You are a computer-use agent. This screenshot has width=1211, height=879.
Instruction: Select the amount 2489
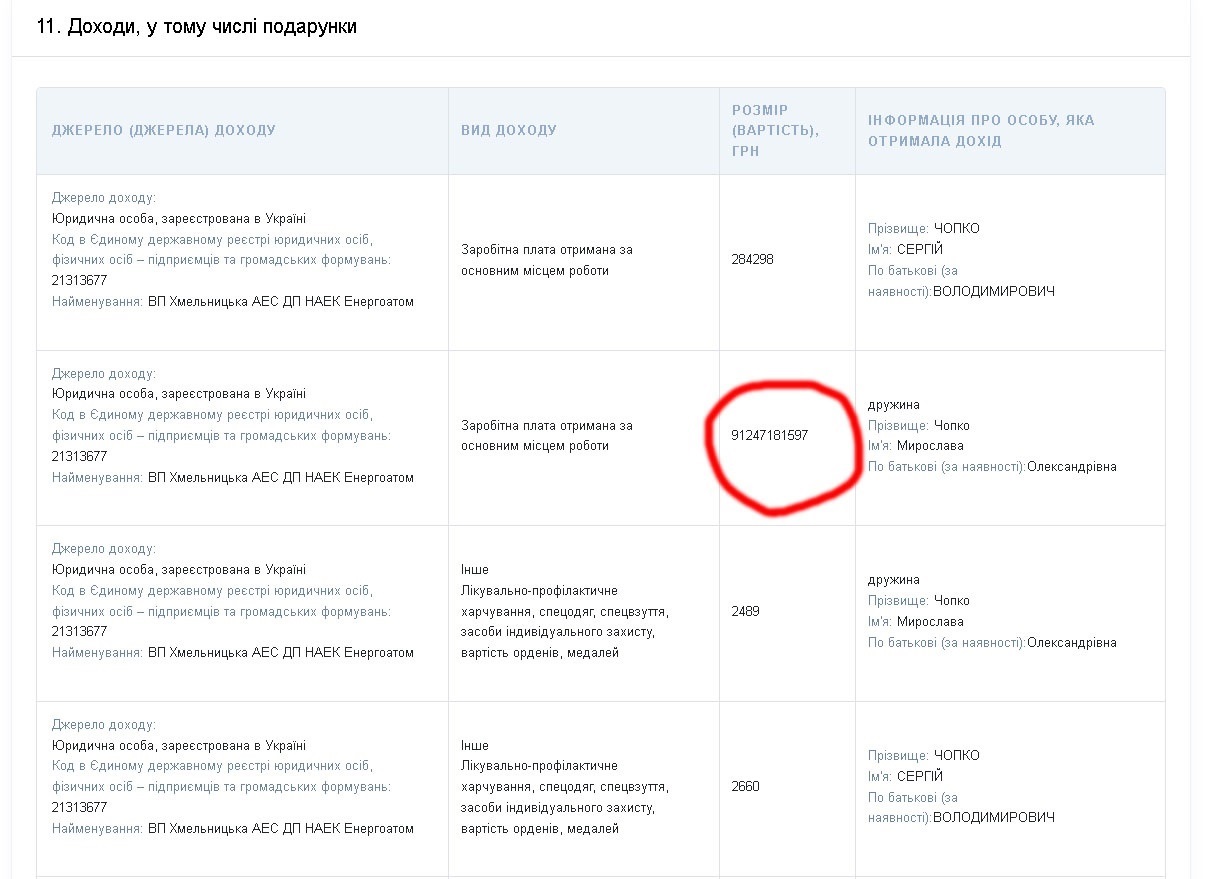coord(746,611)
